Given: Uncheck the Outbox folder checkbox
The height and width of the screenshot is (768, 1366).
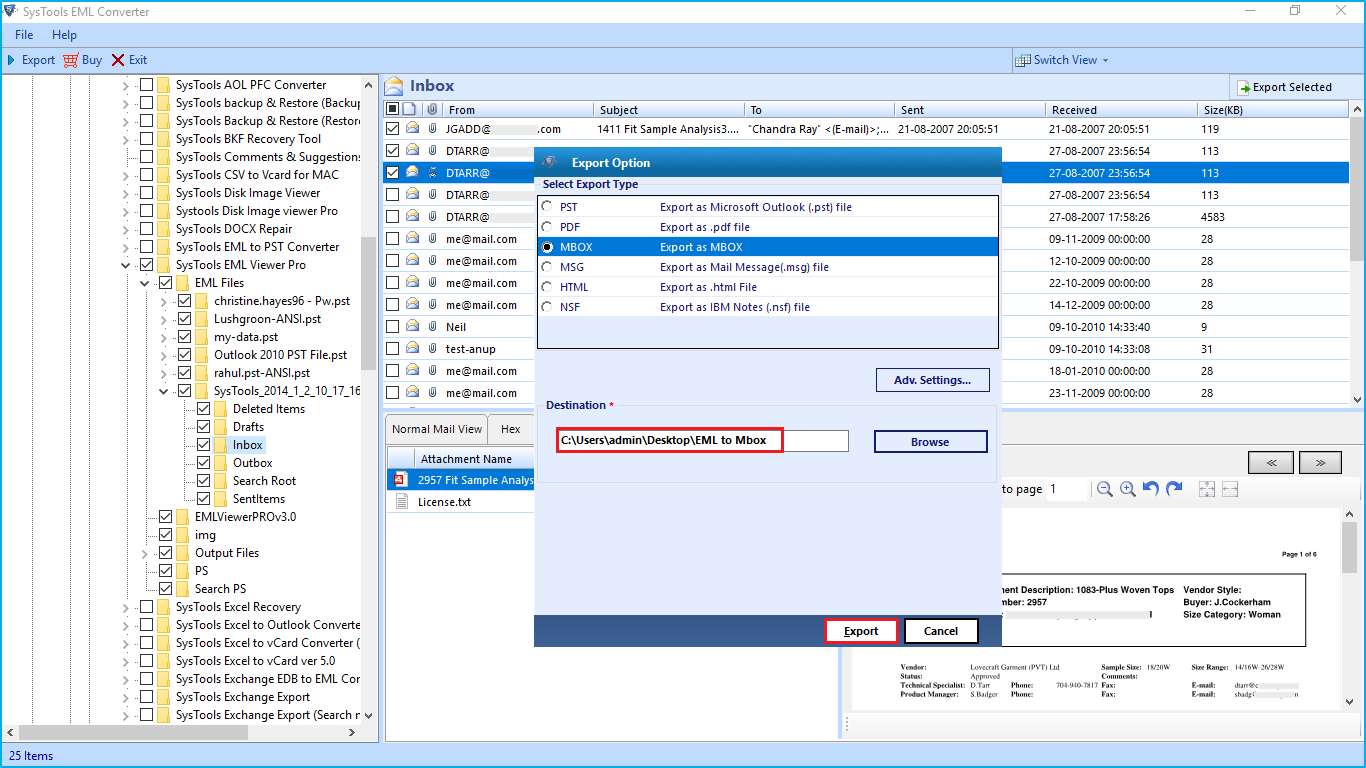Looking at the screenshot, I should pos(204,462).
